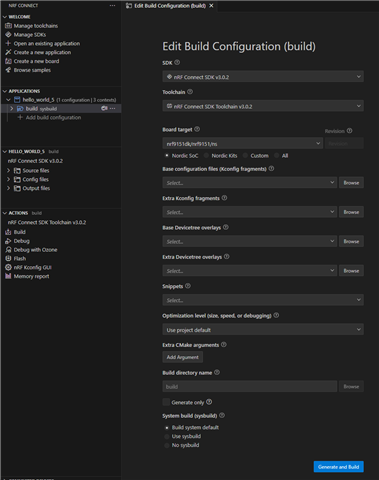Click the Browse samples icon
379x480 pixels.
(x=8, y=70)
